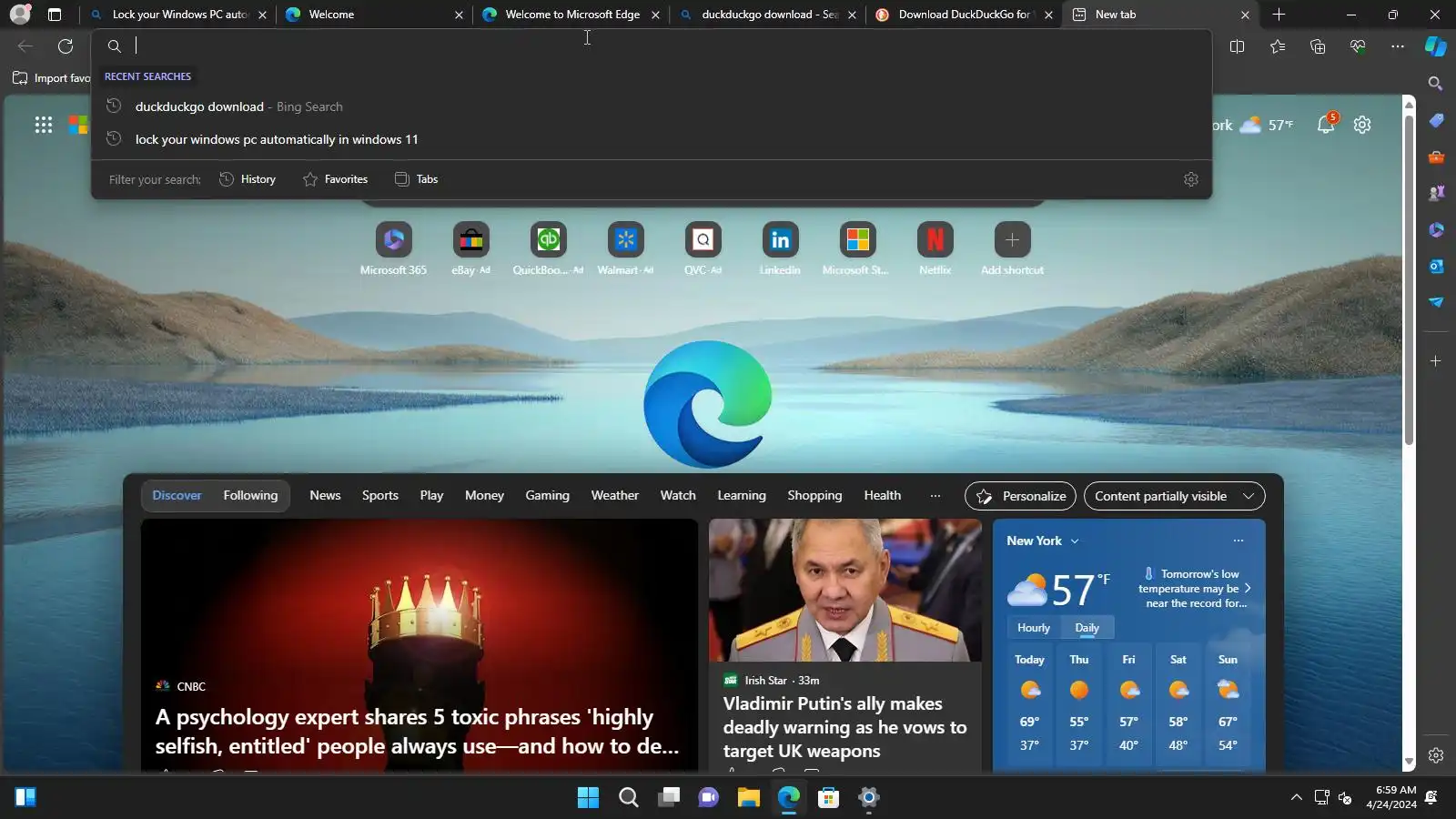Open File Explorer from the taskbar
Image resolution: width=1456 pixels, height=819 pixels.
tap(748, 798)
